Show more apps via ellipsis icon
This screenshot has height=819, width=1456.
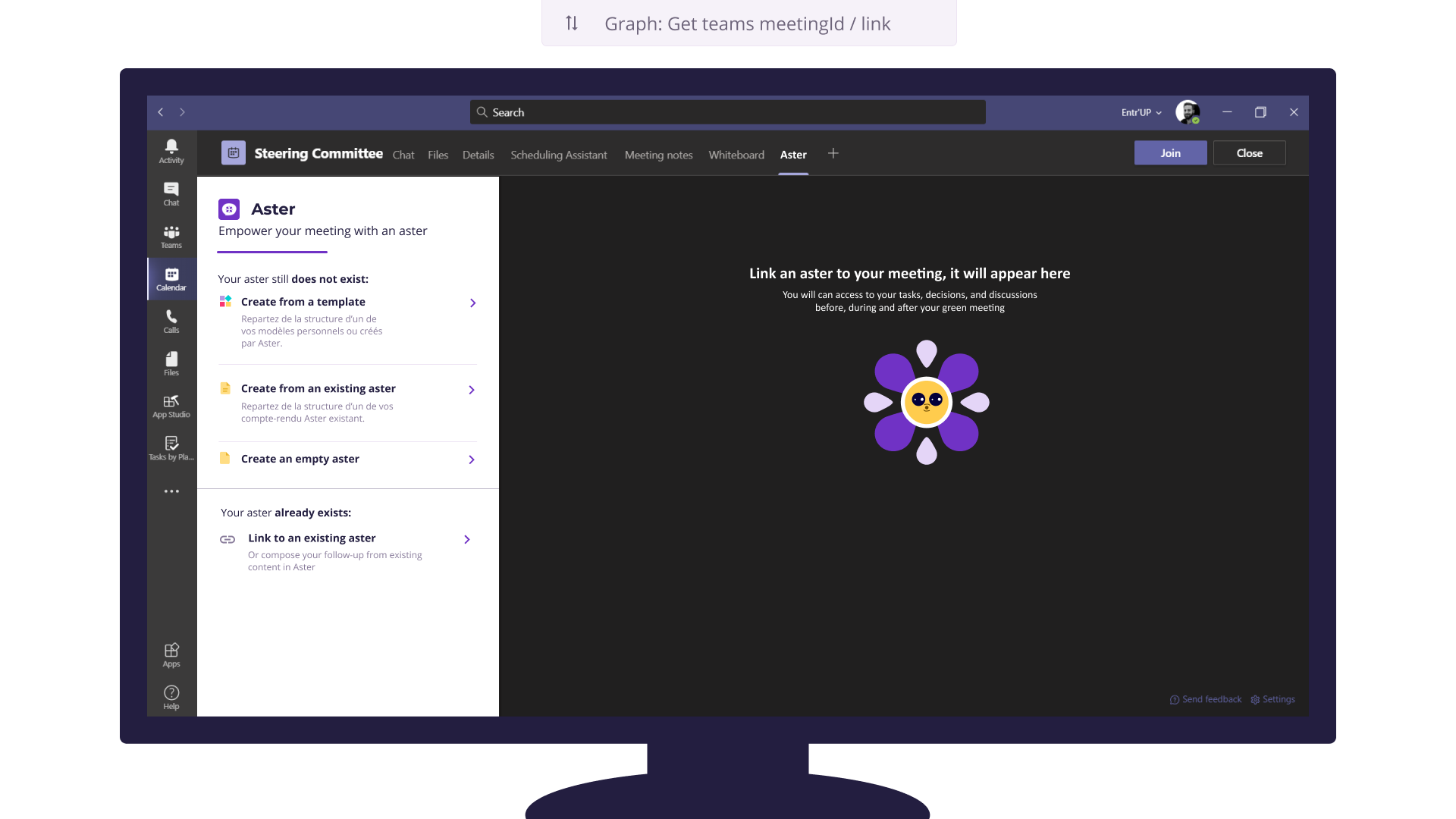(x=171, y=491)
